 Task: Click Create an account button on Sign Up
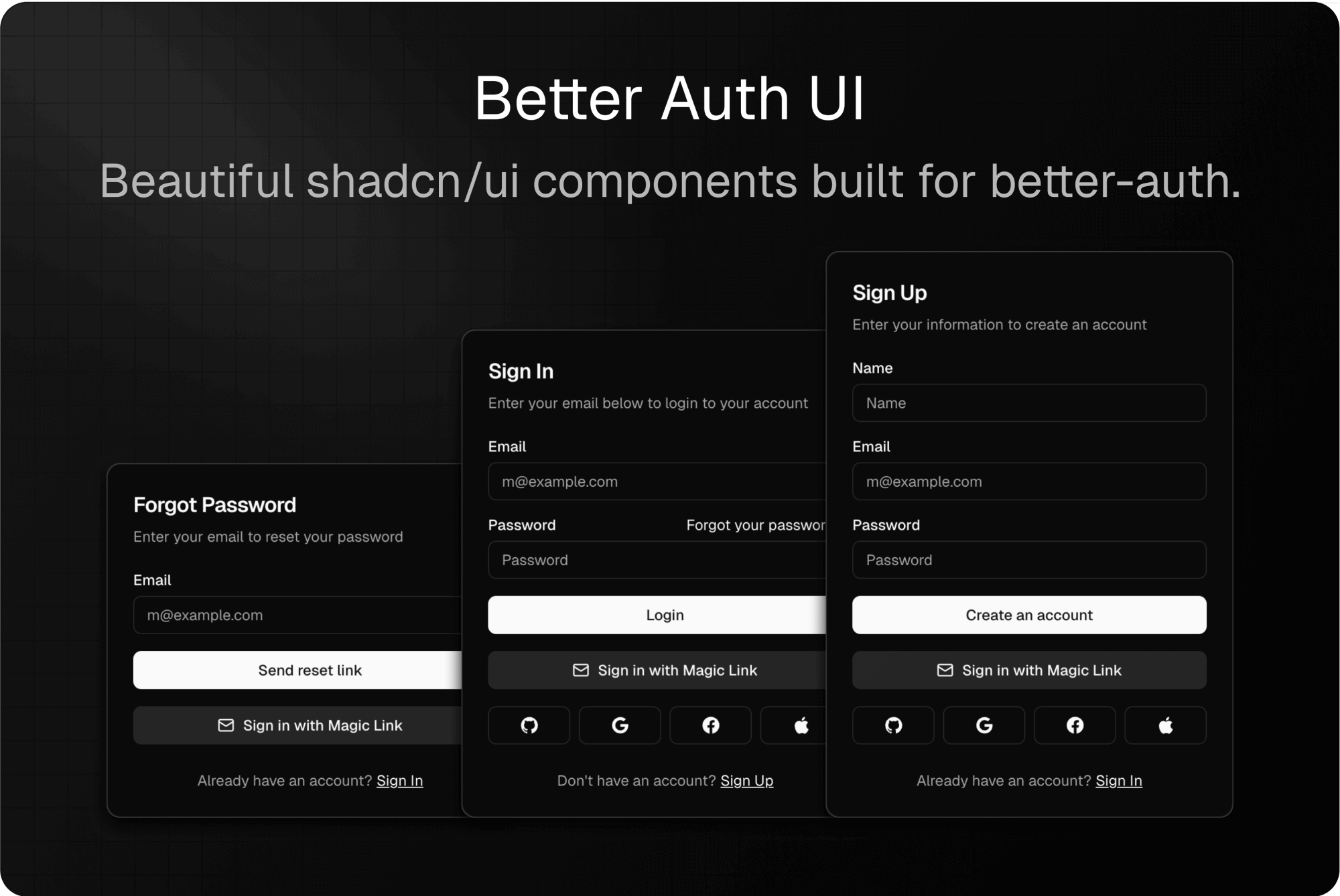coord(1029,615)
